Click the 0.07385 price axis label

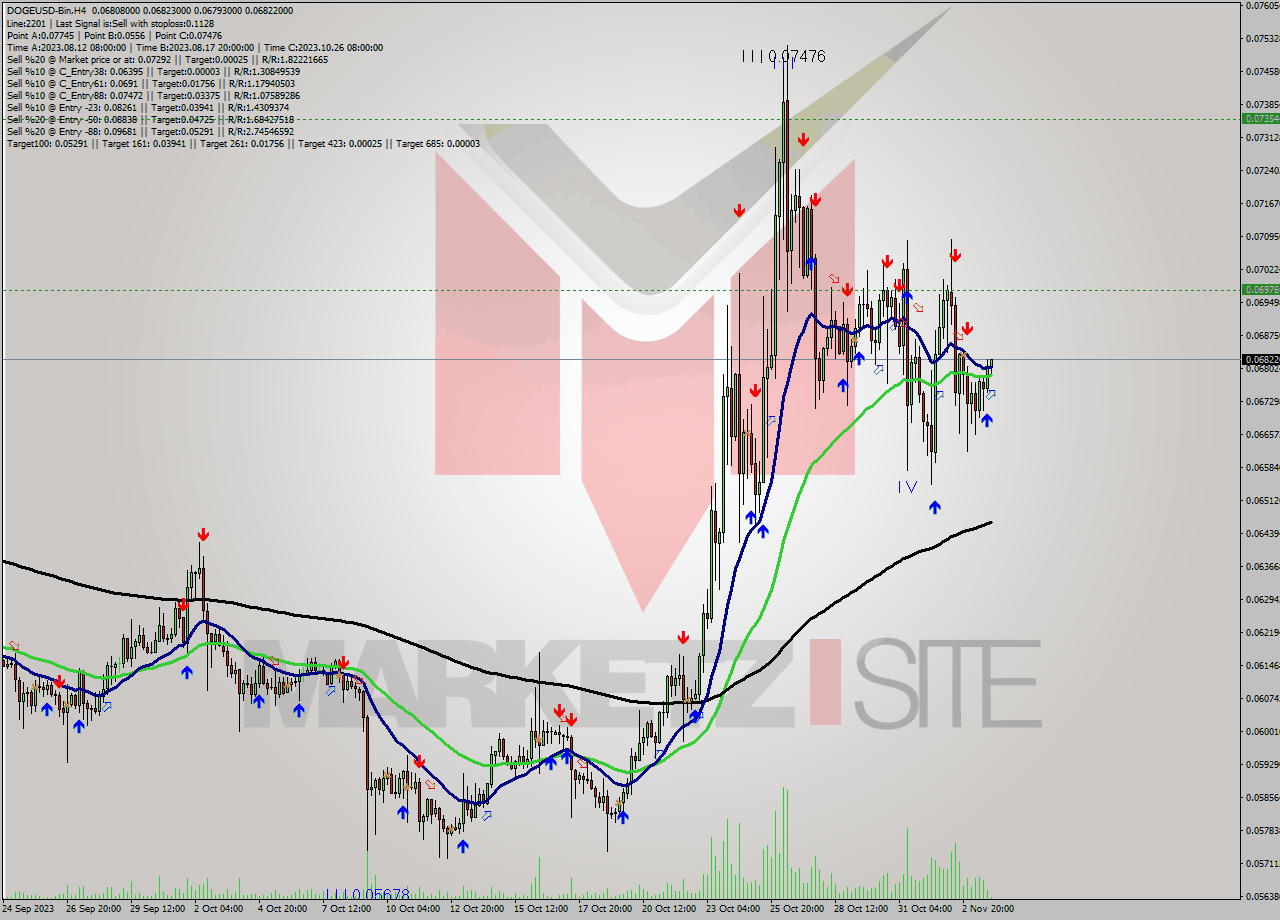(1261, 104)
